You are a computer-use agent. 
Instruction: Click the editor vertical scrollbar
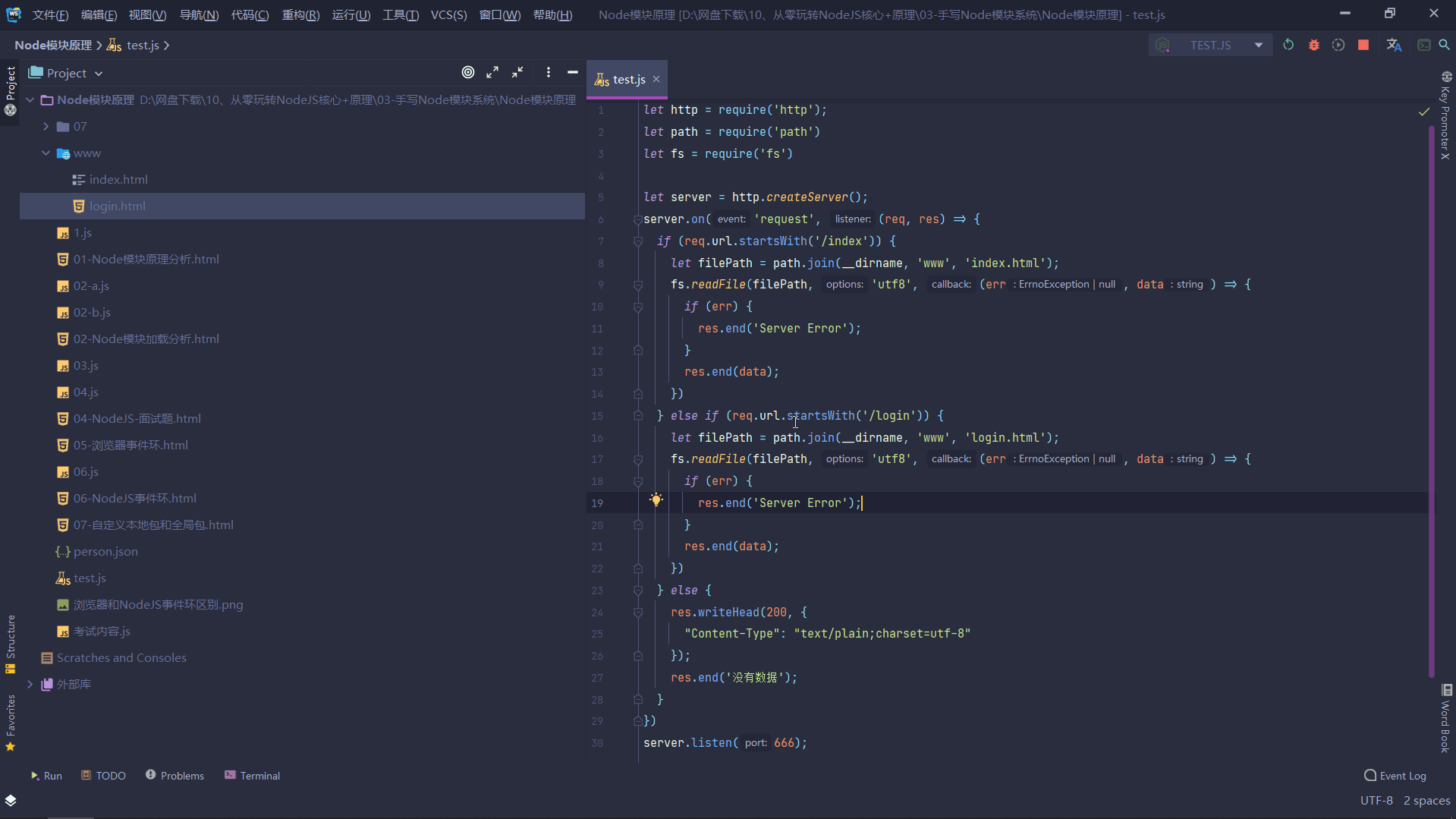click(x=1432, y=402)
